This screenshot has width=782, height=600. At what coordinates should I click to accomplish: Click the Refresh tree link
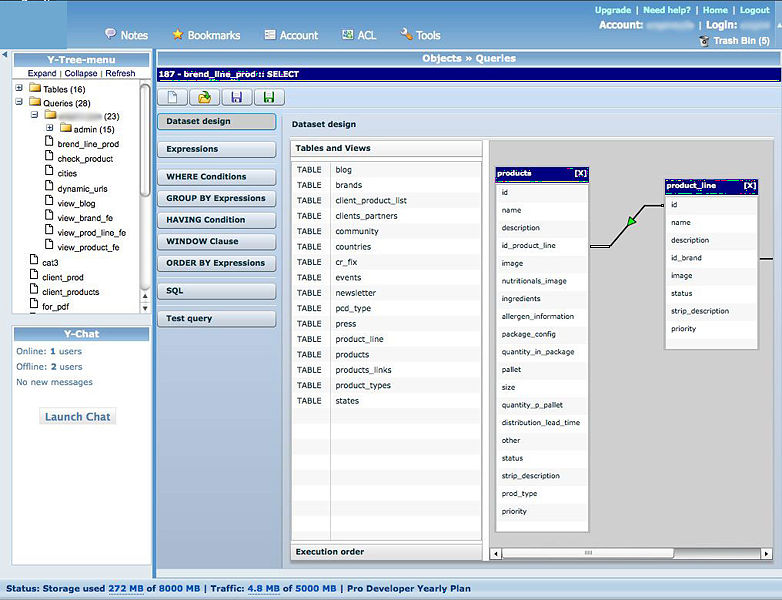click(x=120, y=73)
